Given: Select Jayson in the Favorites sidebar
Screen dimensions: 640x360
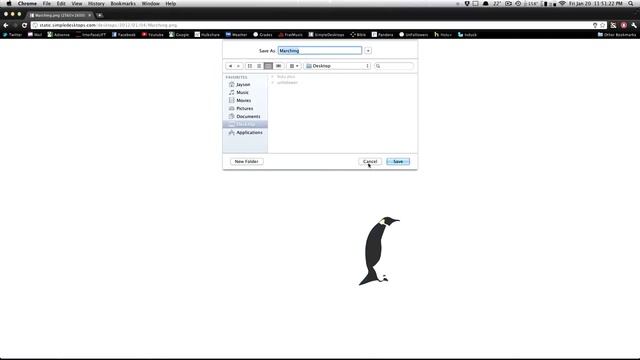Looking at the screenshot, I should click(x=245, y=84).
